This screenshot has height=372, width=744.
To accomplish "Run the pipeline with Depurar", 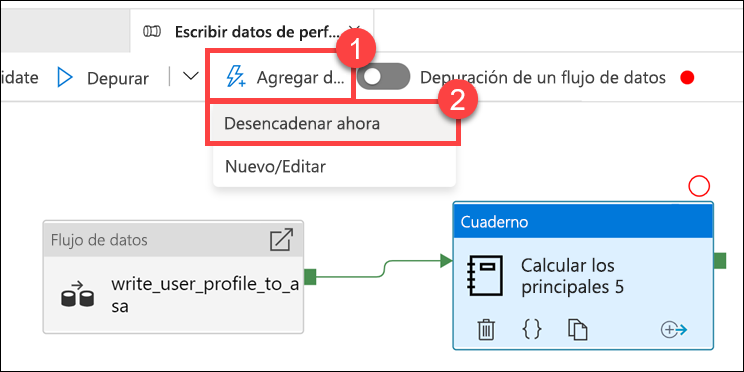I will (103, 78).
